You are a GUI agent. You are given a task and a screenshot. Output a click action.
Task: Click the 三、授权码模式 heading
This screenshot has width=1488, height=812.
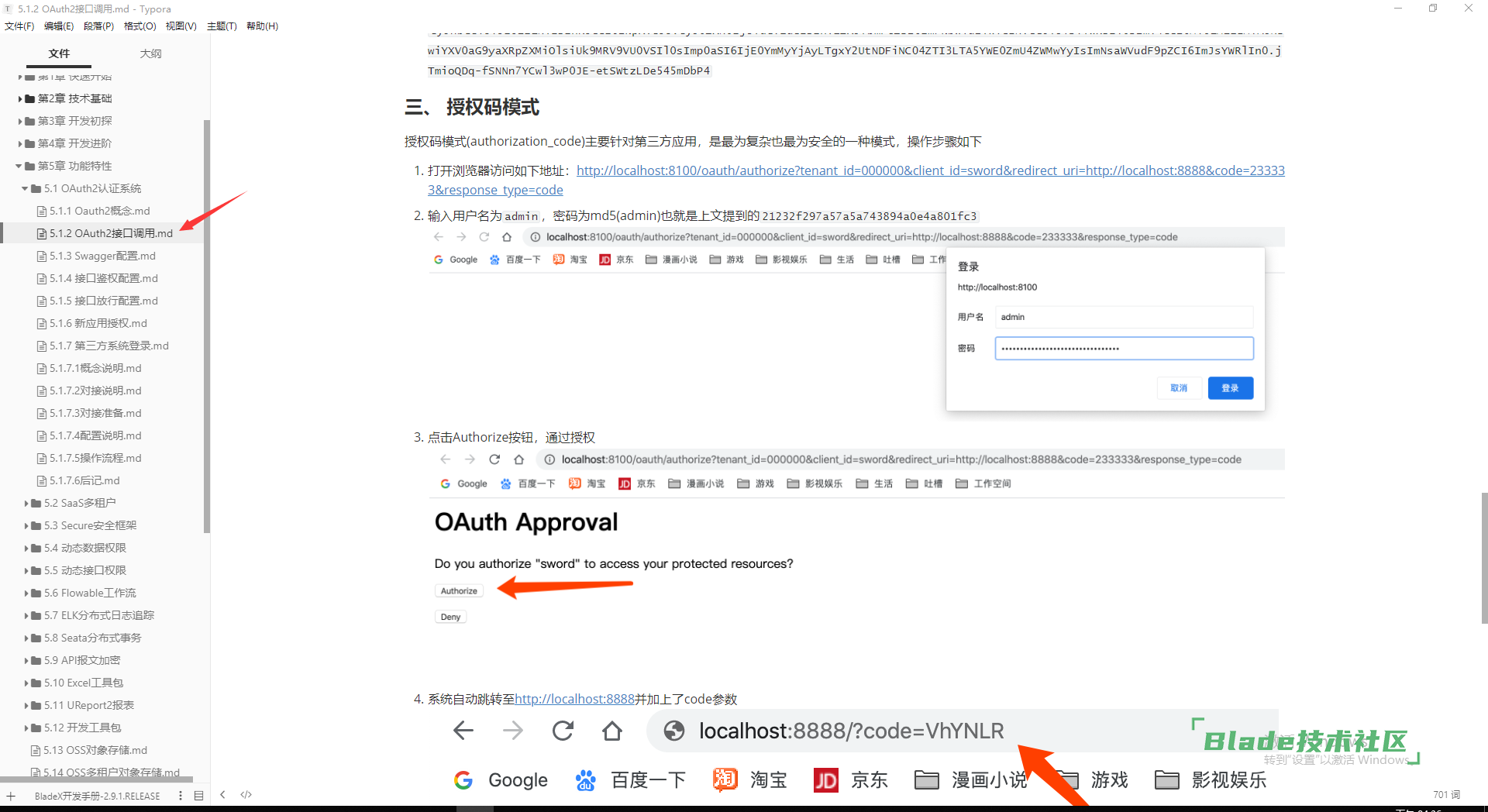[472, 107]
